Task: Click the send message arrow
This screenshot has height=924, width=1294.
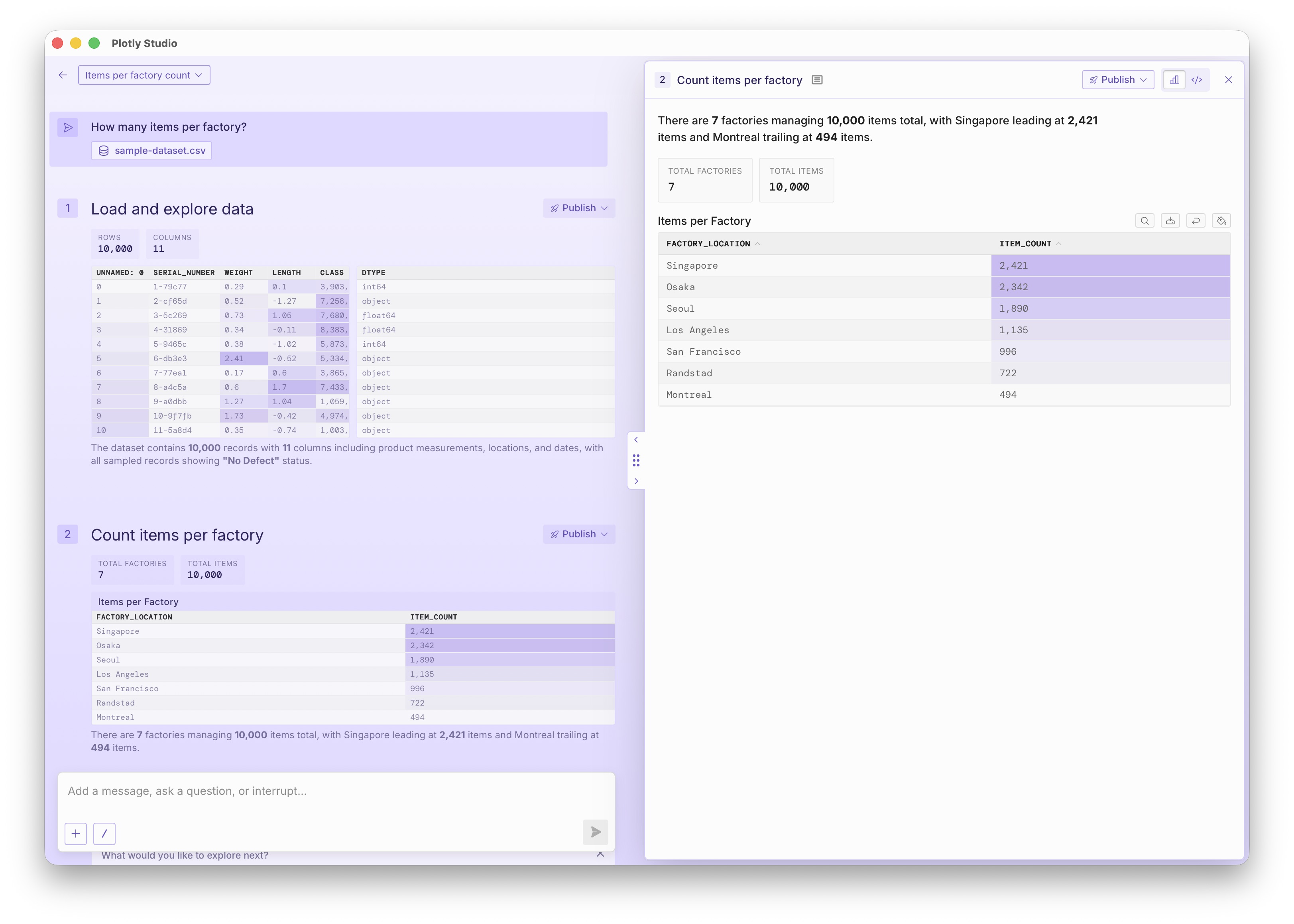Action: 595,832
